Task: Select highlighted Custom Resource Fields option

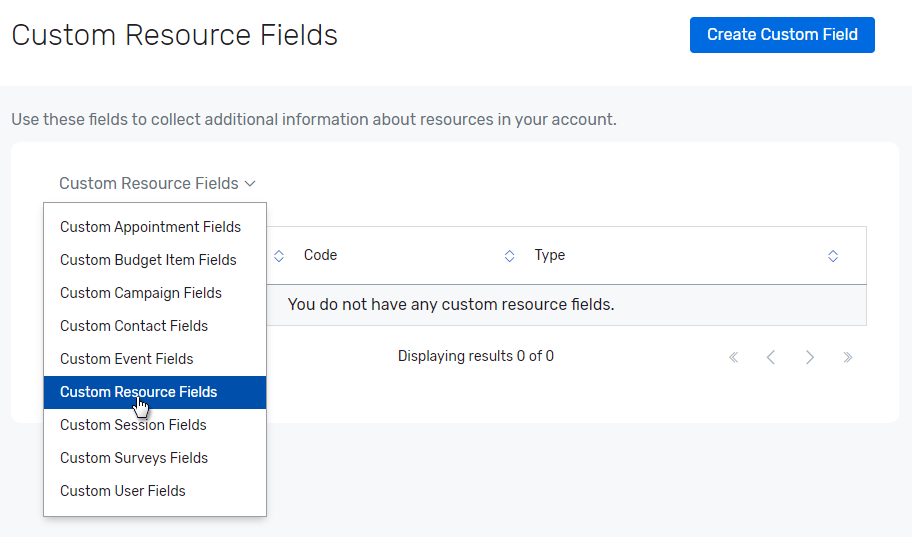Action: (x=155, y=392)
